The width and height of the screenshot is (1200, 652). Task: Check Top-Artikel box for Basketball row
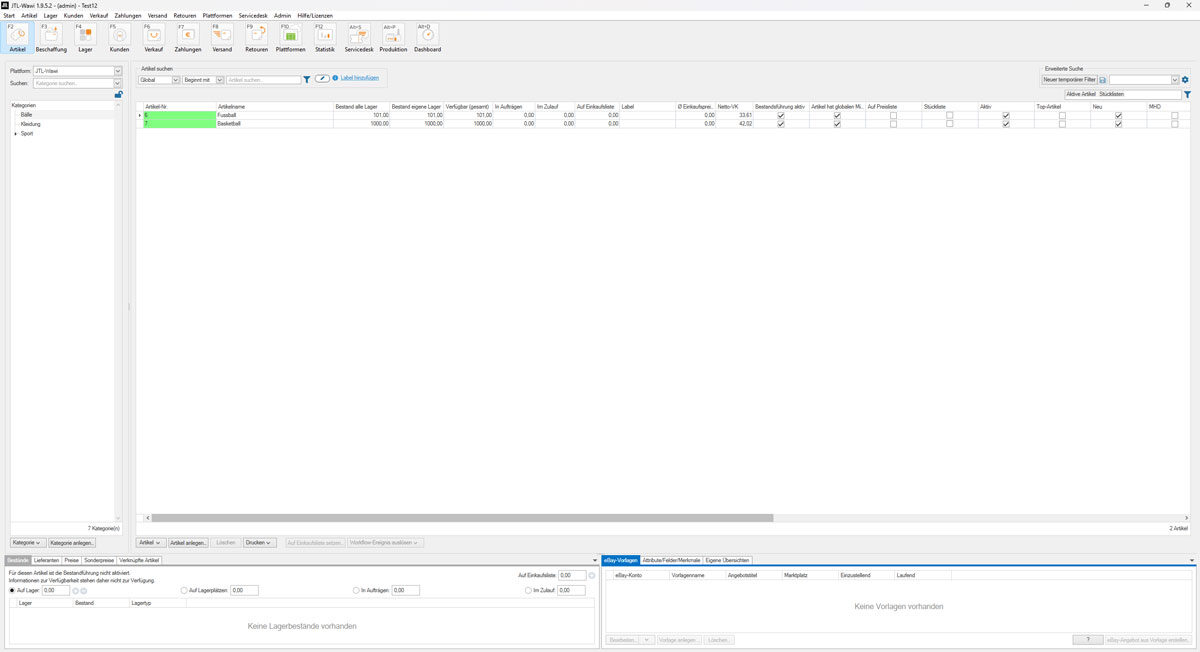tap(1062, 124)
